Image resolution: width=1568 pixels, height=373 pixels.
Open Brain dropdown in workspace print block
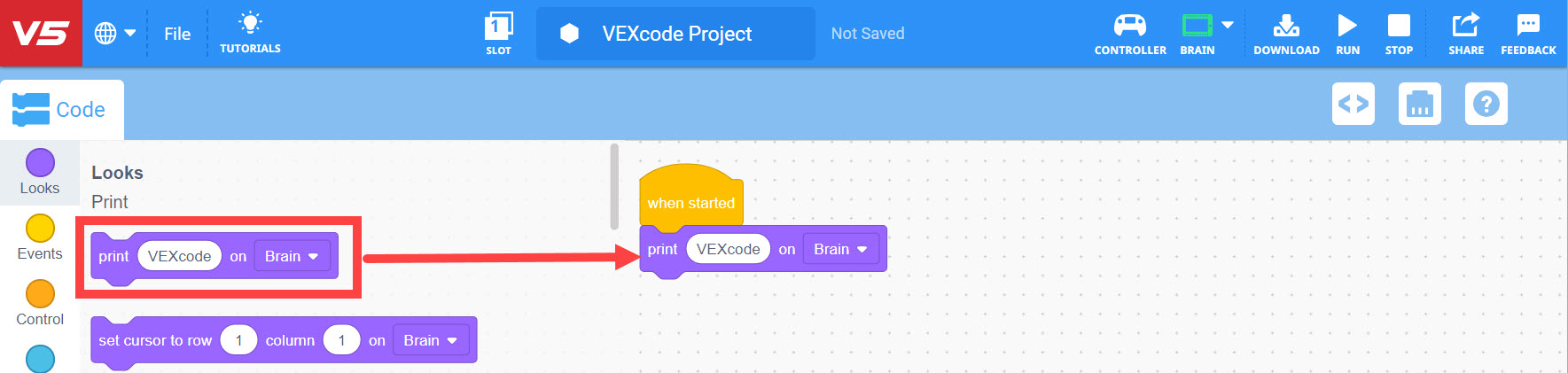tap(840, 250)
